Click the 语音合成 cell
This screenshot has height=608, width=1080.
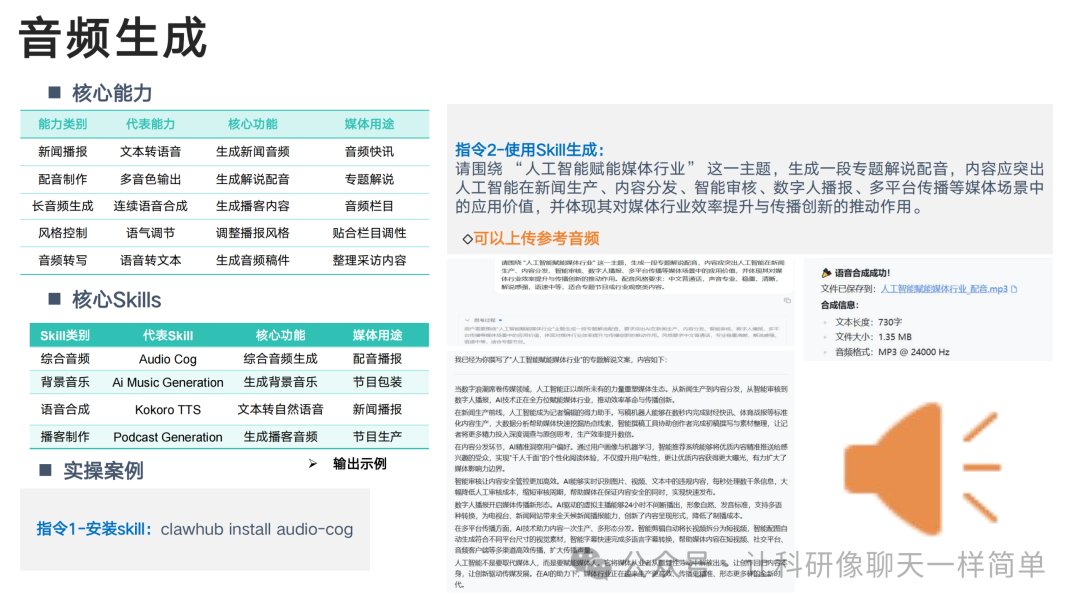tap(65, 410)
